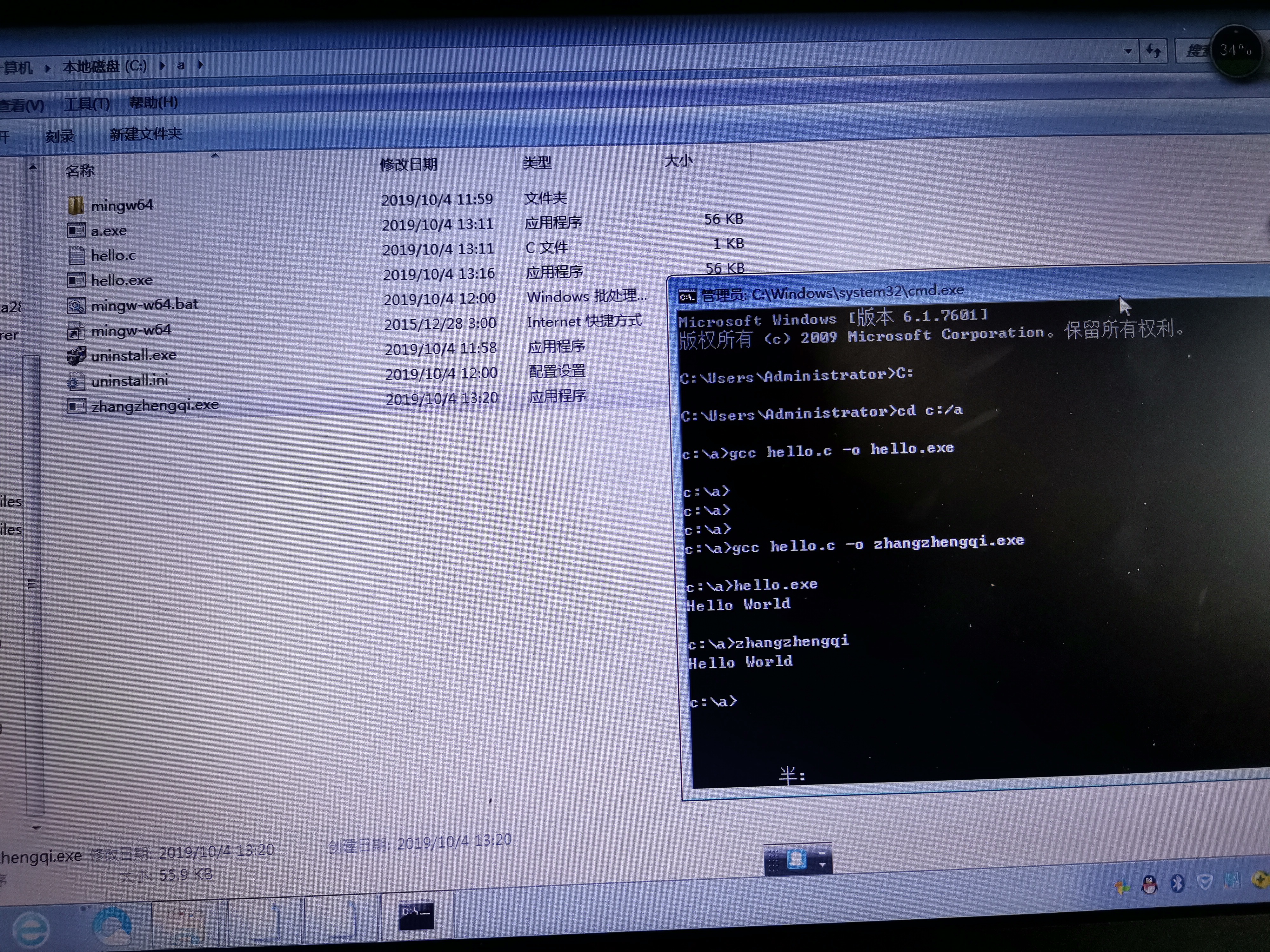This screenshot has width=1270, height=952.
Task: Open the 工具(T) menu
Action: tap(87, 104)
